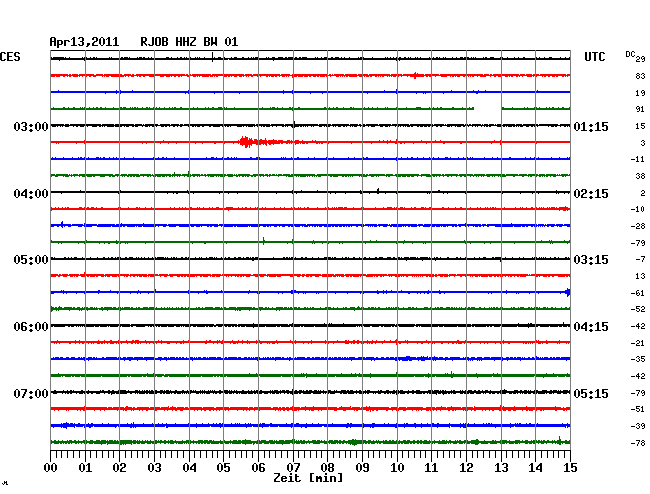Select minute tick label 08
Image resolution: width=650 pixels, height=494 pixels.
point(327,467)
